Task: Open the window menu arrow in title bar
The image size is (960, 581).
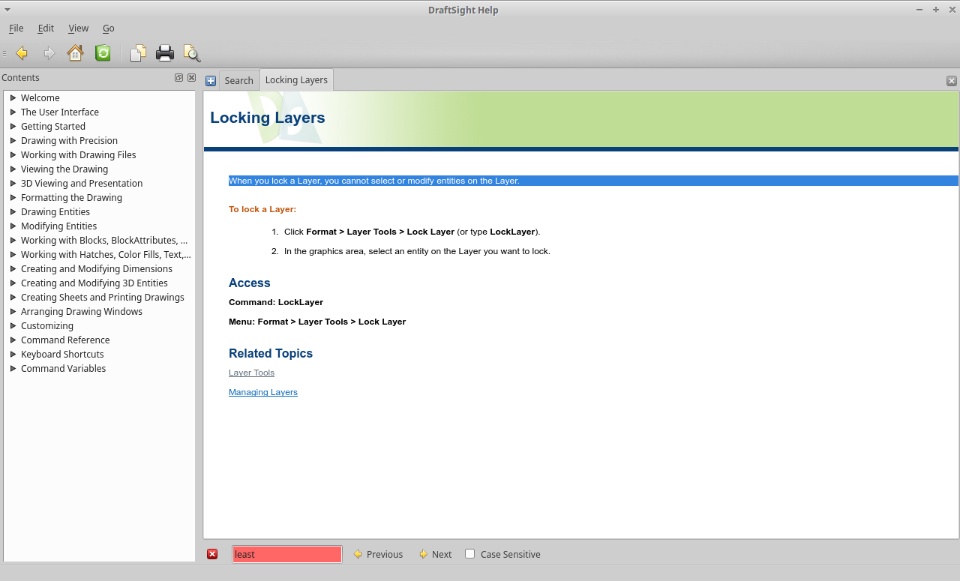Action: click(7, 10)
